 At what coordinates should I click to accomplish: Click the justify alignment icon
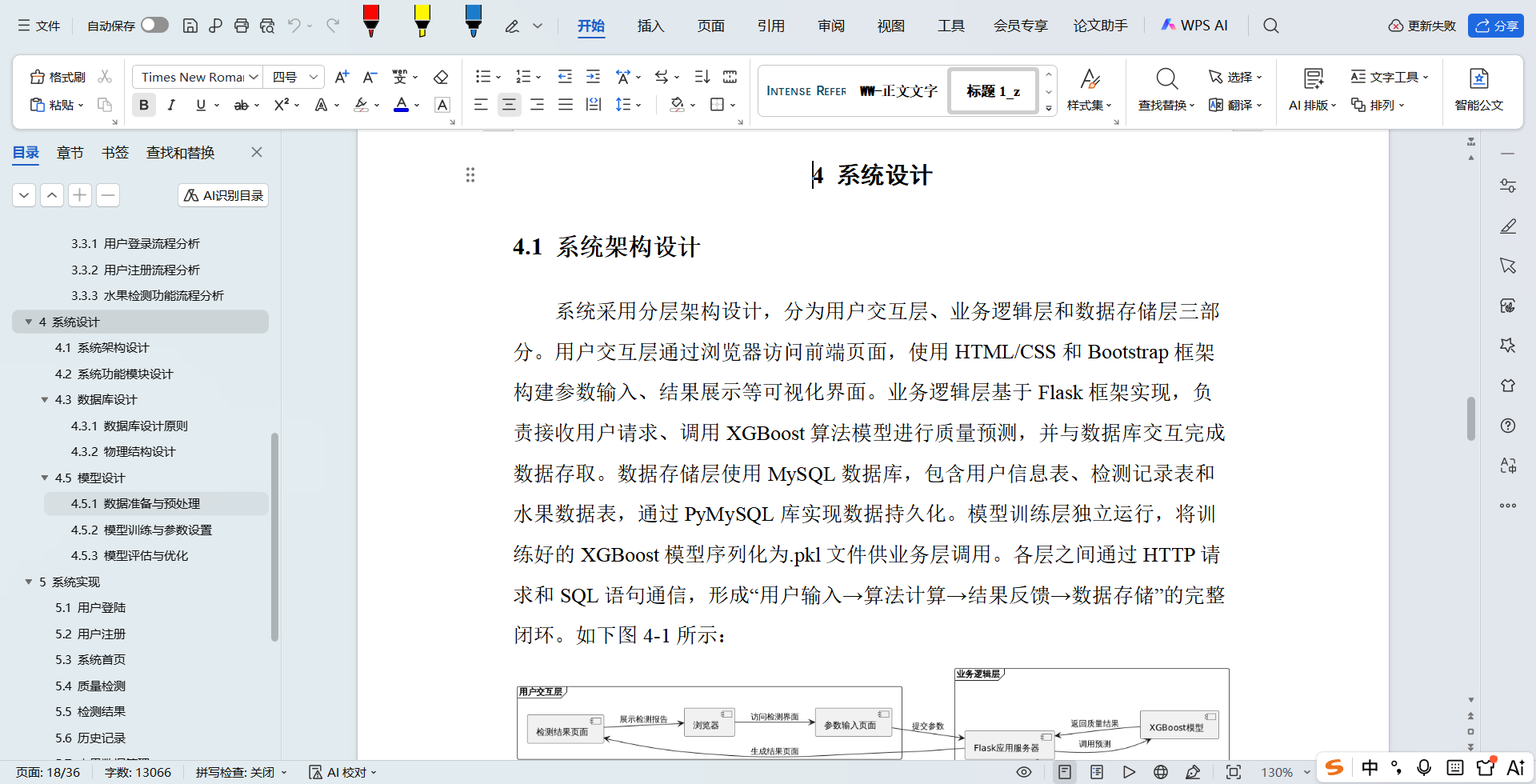[565, 105]
